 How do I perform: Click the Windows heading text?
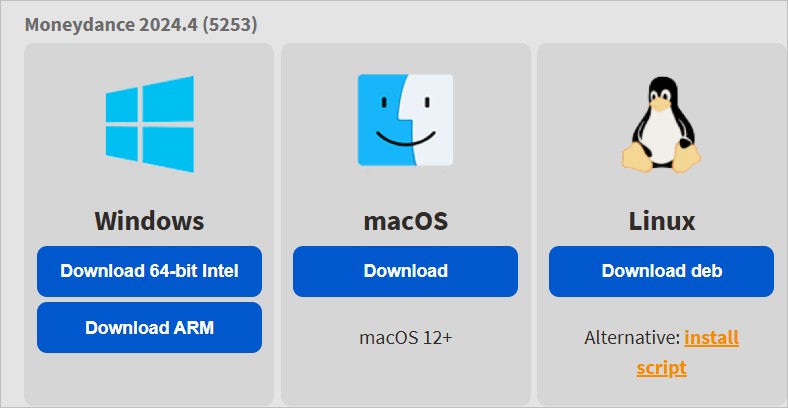pyautogui.click(x=149, y=220)
